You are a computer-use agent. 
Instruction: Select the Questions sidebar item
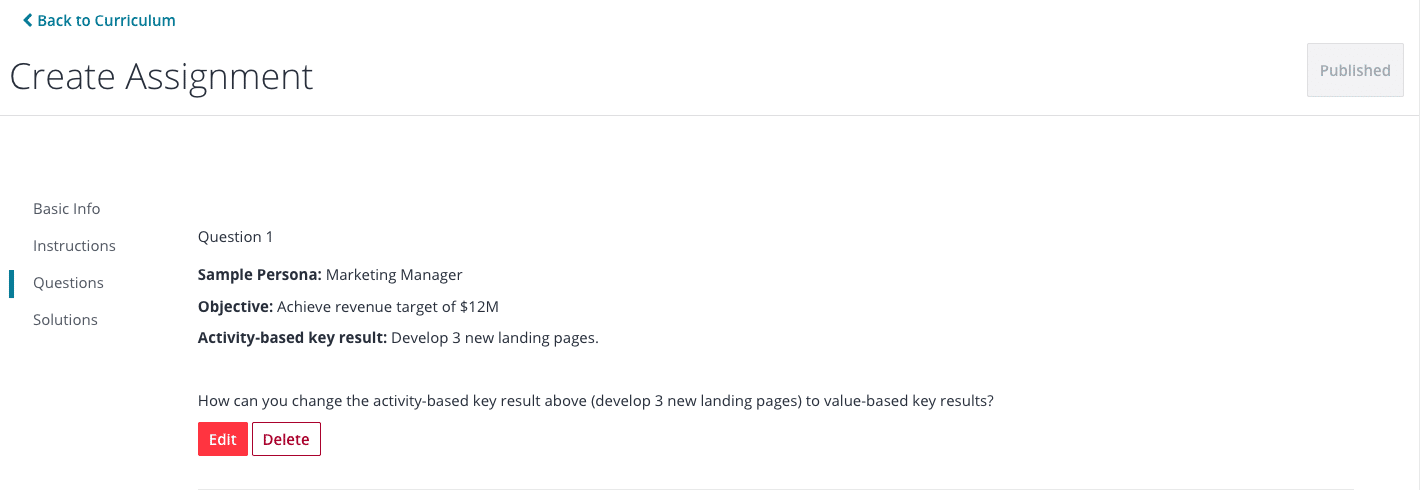68,283
